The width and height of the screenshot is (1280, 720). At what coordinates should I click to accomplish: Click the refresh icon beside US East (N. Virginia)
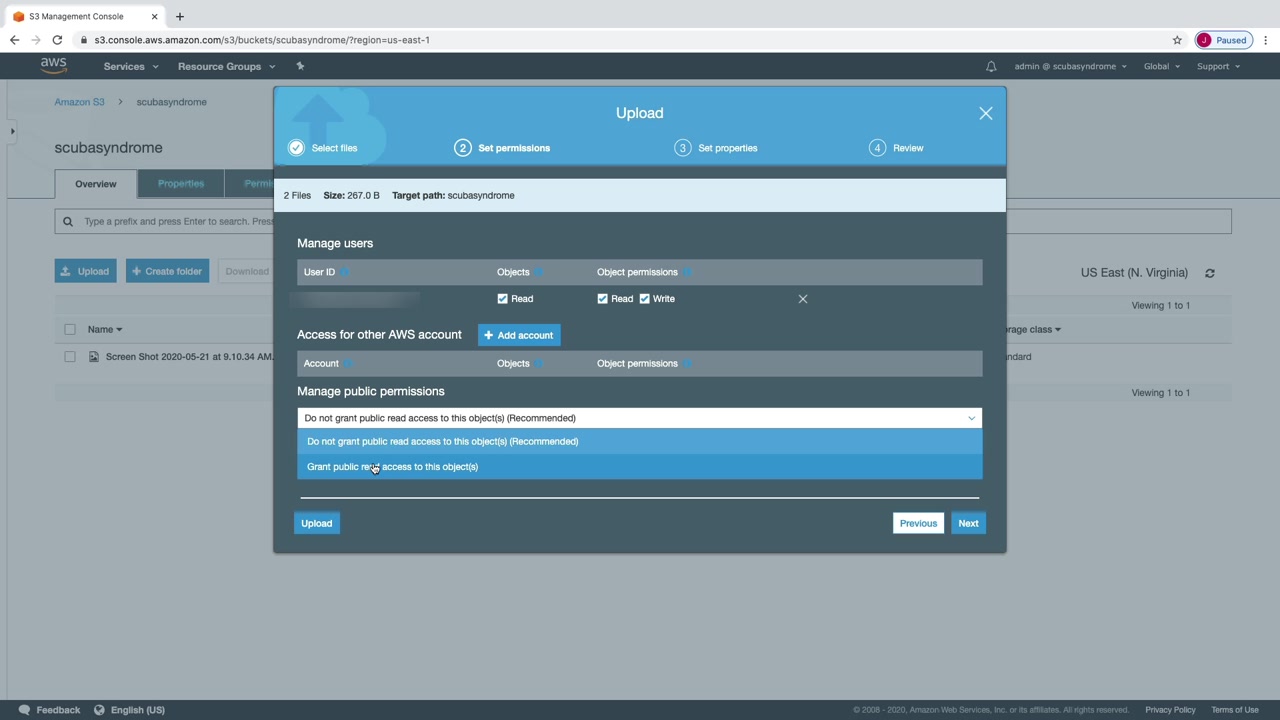point(1210,273)
